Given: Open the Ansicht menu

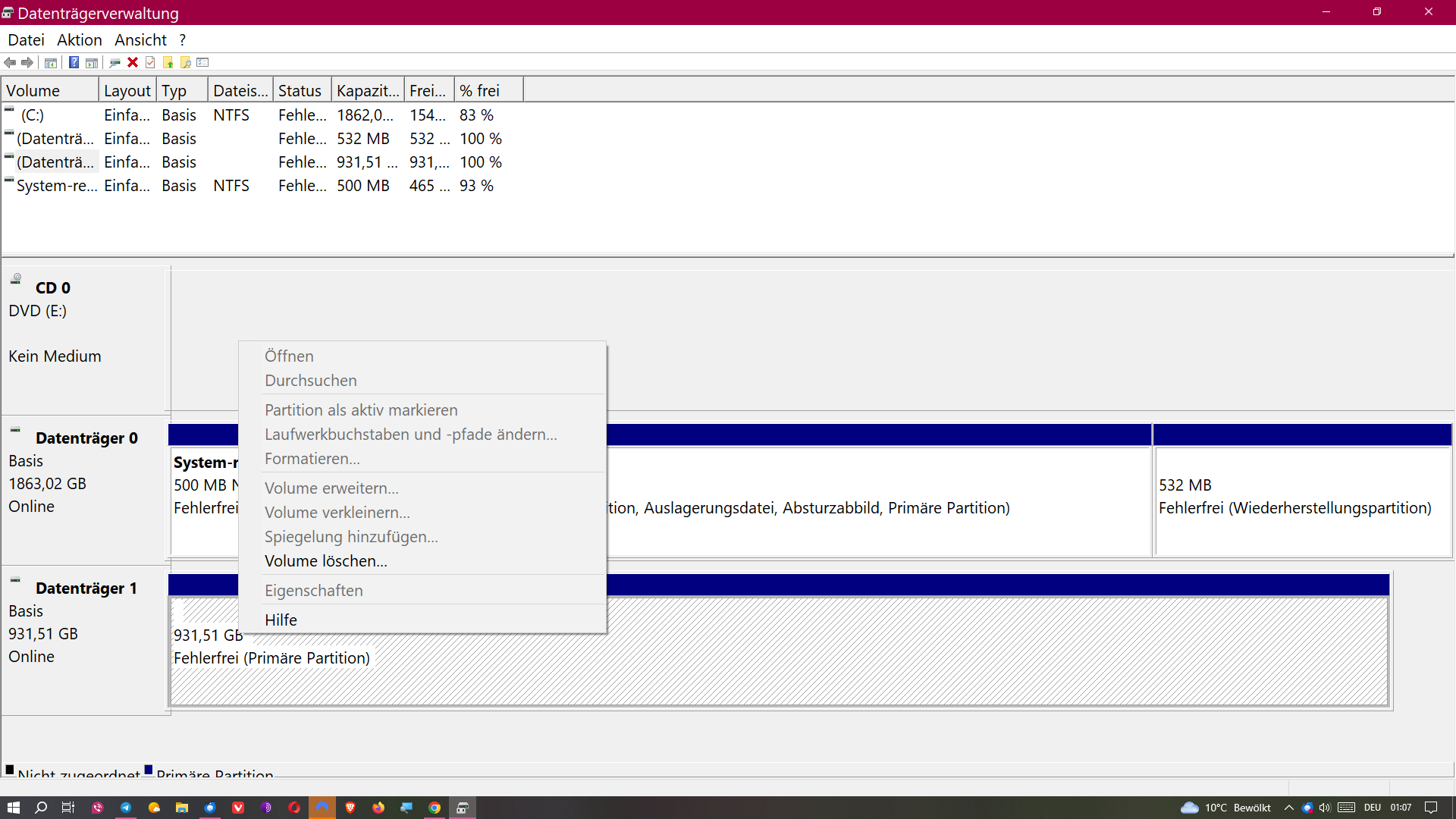Looking at the screenshot, I should (140, 40).
